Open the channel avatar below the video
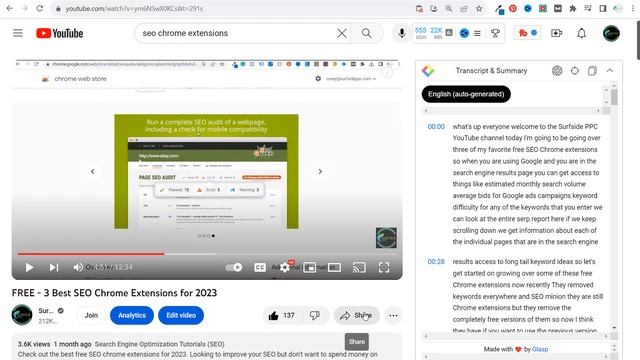 22,315
